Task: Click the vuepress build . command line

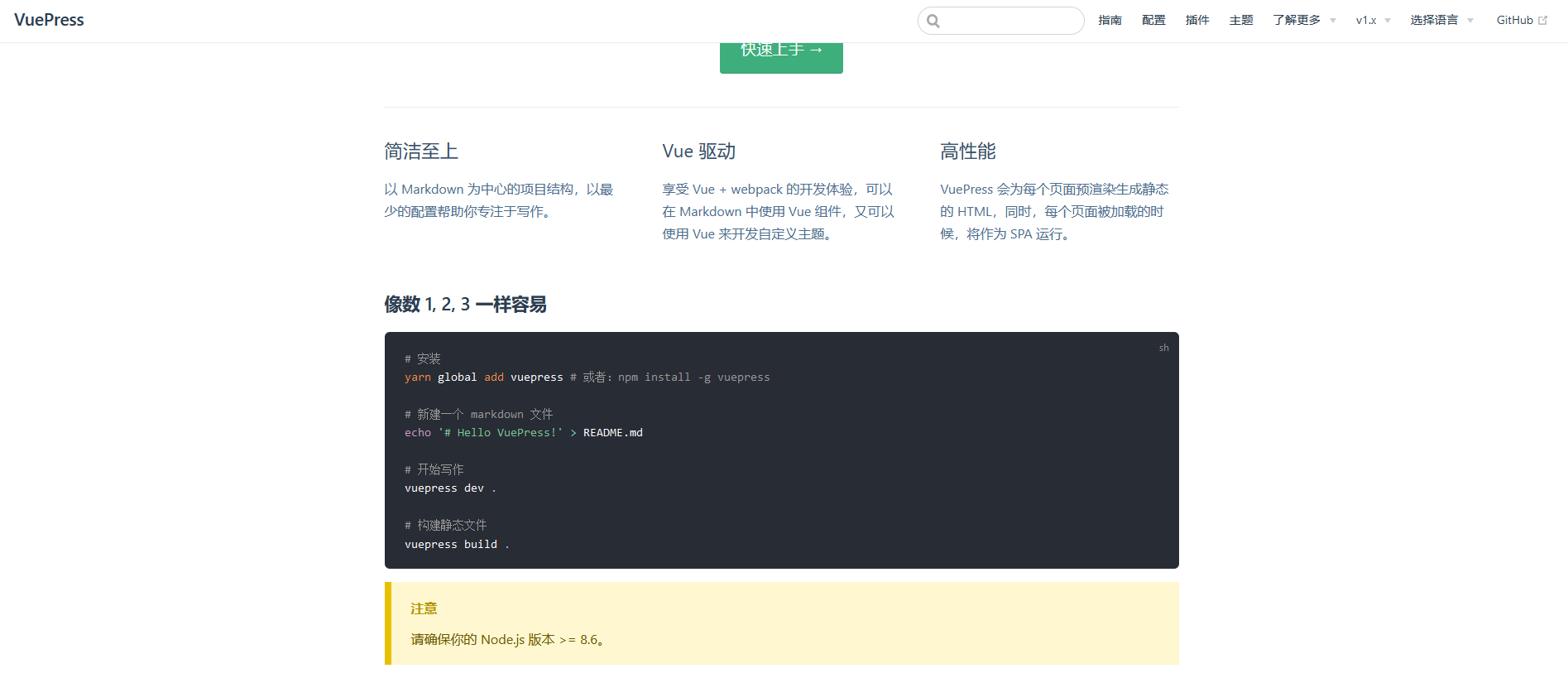Action: click(x=457, y=545)
